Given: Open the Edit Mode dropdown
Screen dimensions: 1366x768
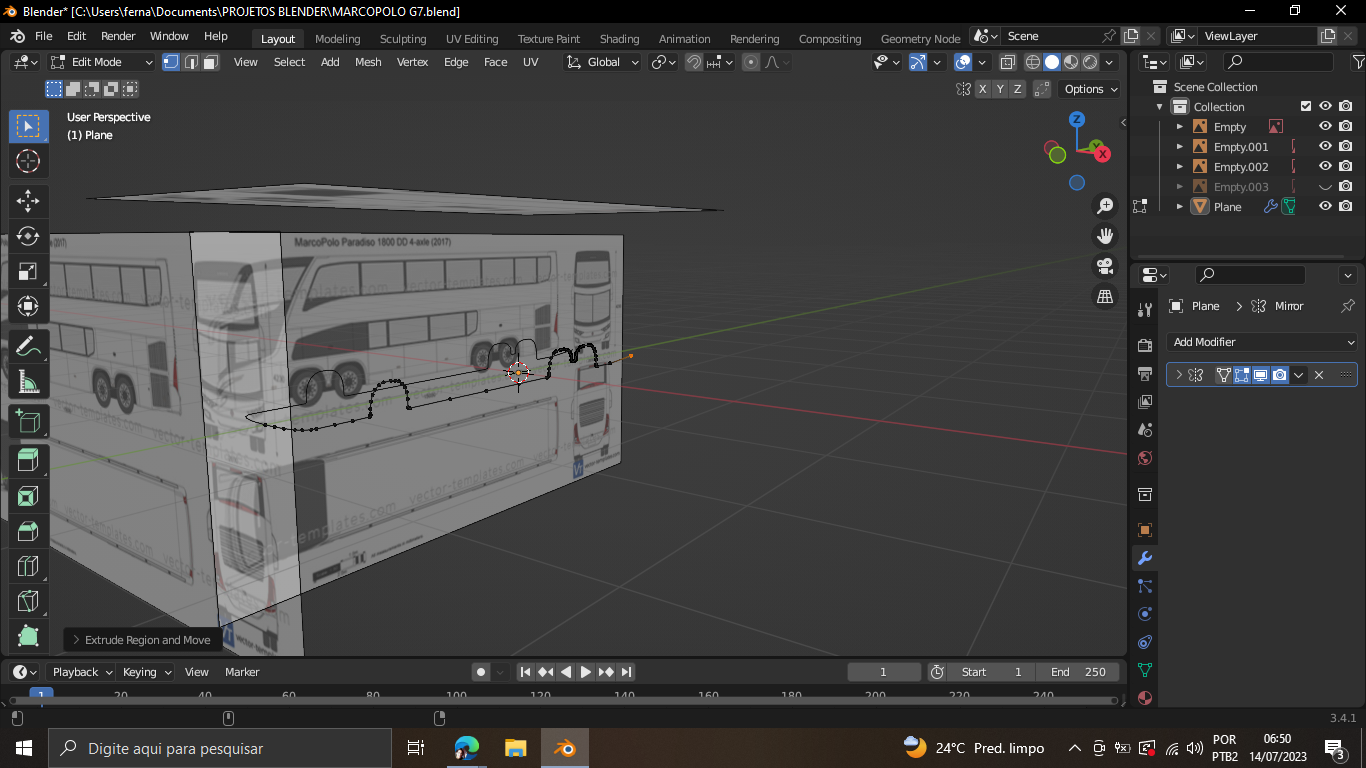Looking at the screenshot, I should (x=102, y=62).
